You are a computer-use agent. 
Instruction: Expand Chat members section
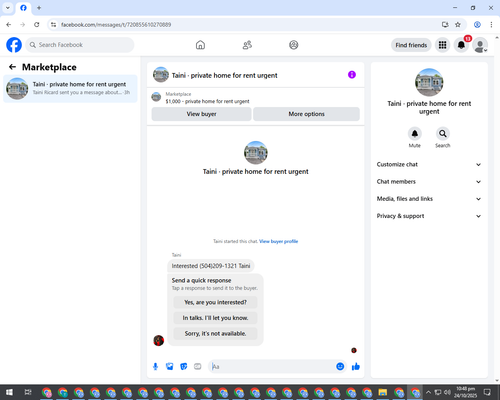click(x=429, y=182)
